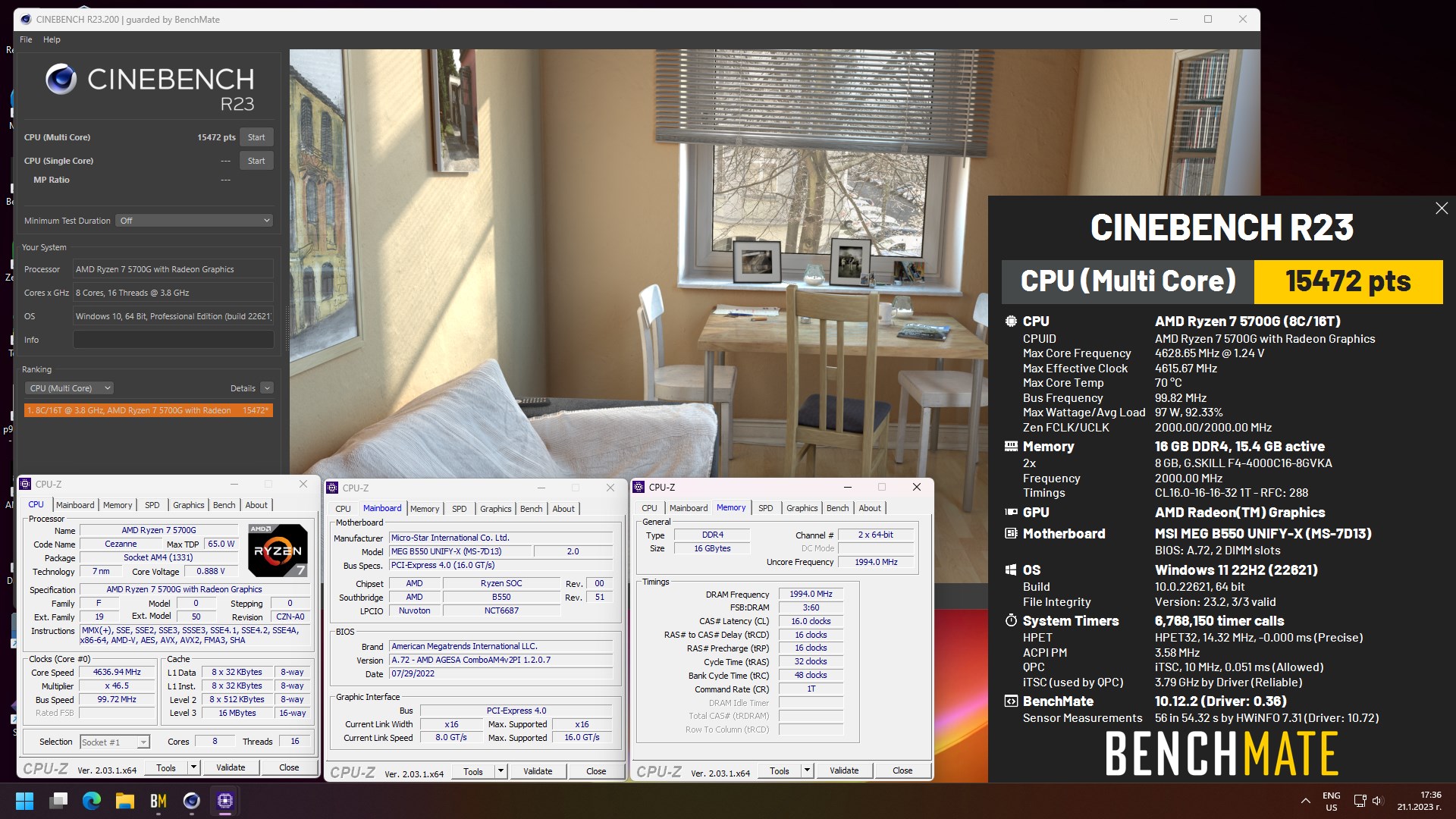Image resolution: width=1456 pixels, height=819 pixels.
Task: Click CPU-Z icon in Memory window title bar
Action: point(639,487)
